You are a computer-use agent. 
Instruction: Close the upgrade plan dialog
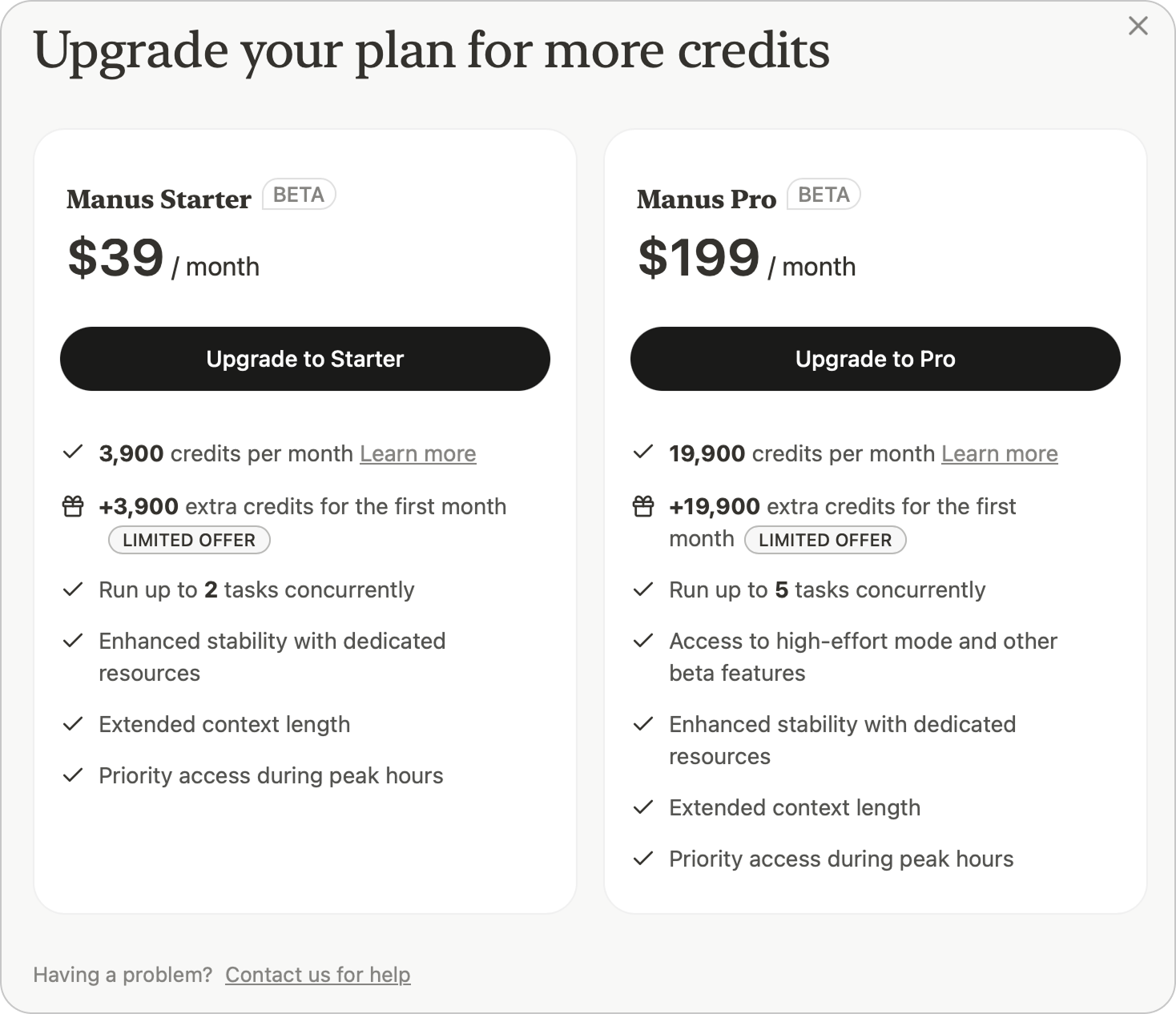click(x=1138, y=26)
